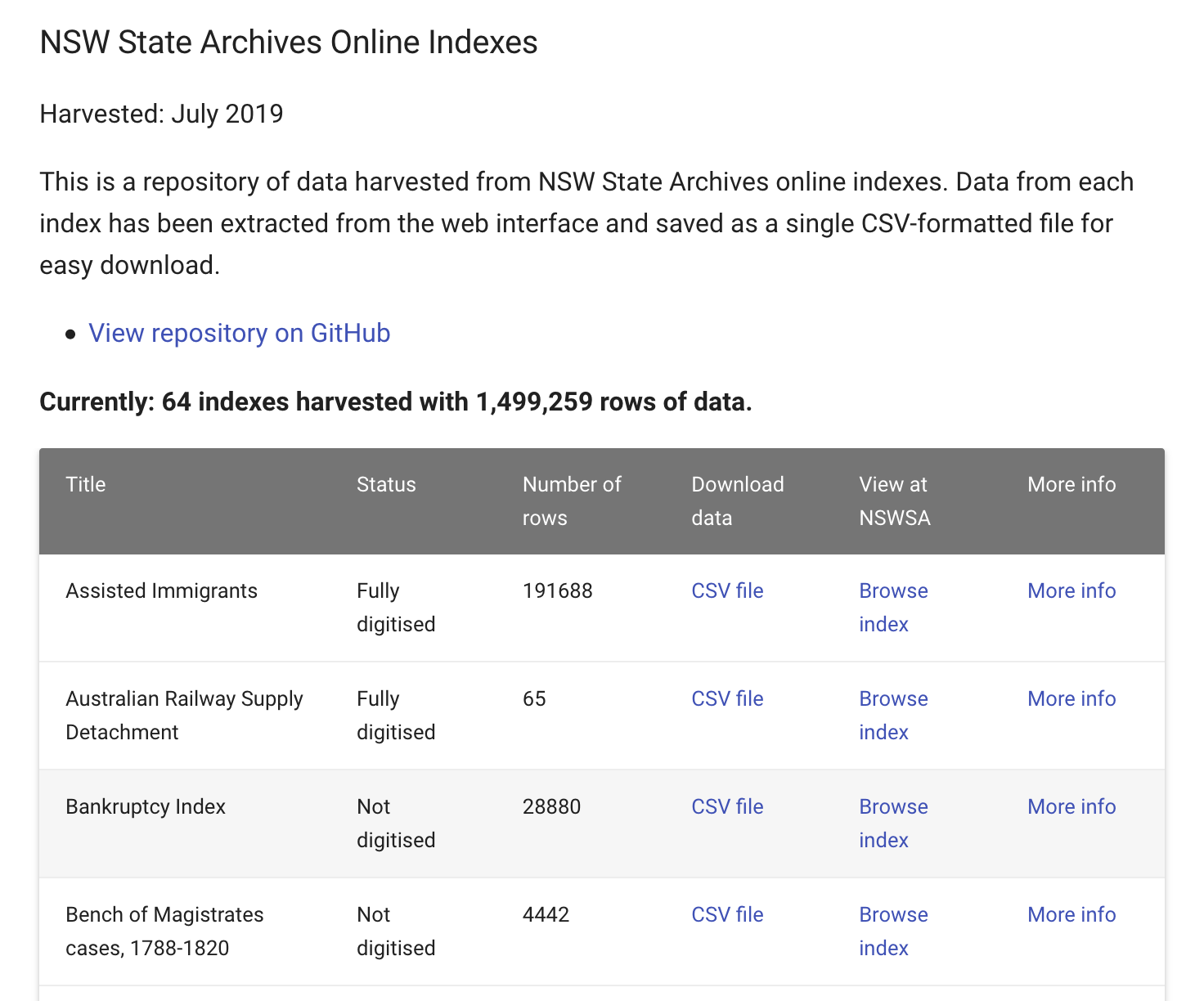This screenshot has height=1001, width=1204.
Task: Select the row count 191688
Action: [x=558, y=591]
